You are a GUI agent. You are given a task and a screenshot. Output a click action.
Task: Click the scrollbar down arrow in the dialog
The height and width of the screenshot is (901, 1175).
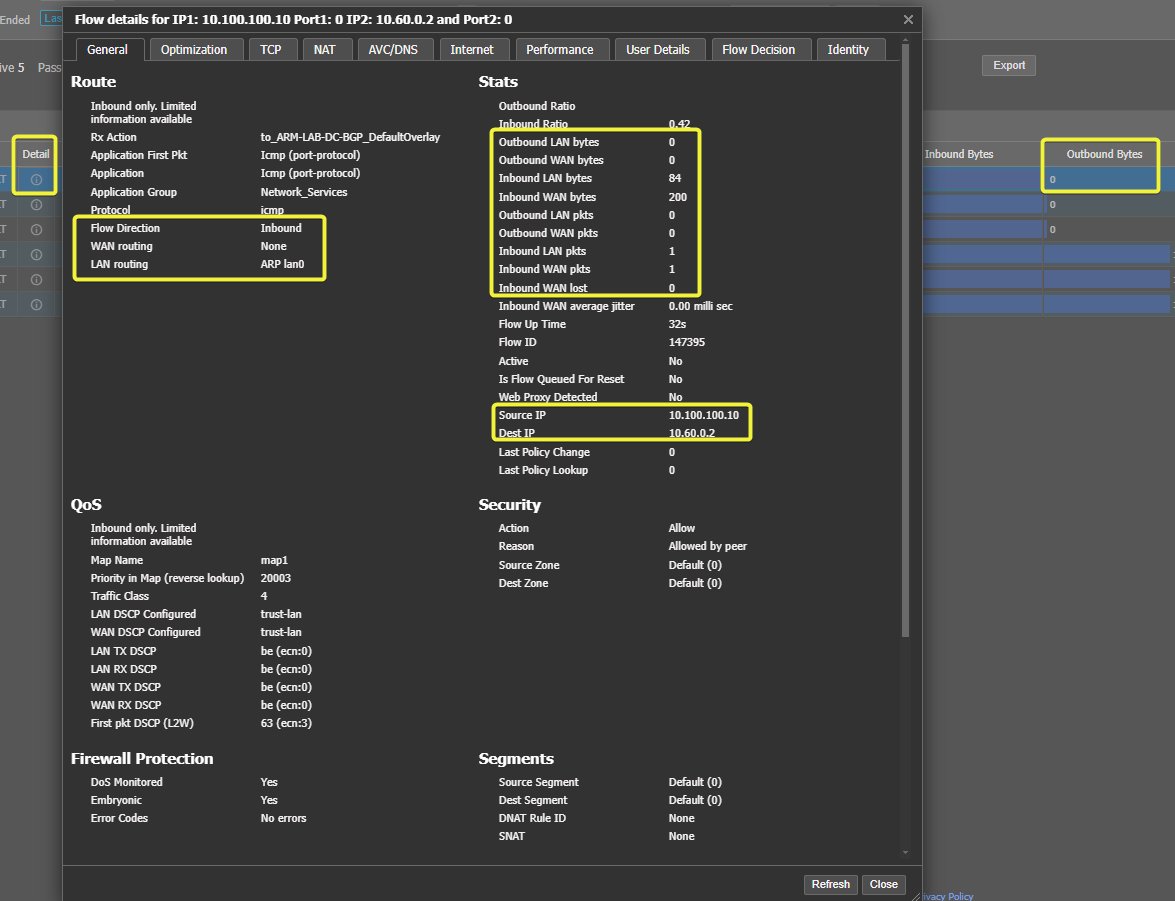[x=905, y=852]
